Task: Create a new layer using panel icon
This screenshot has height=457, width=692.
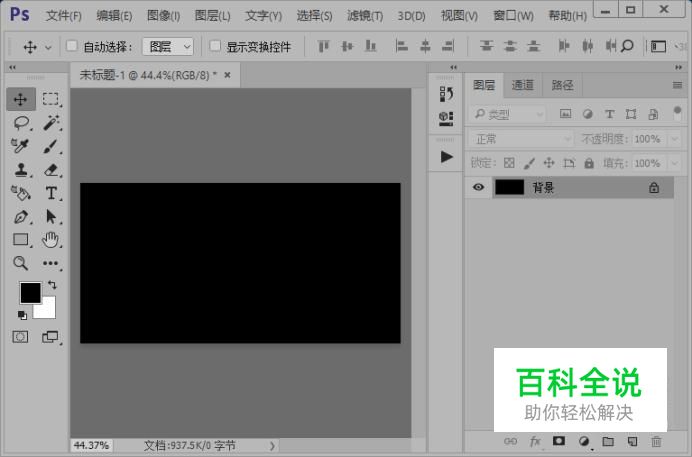Action: click(632, 441)
